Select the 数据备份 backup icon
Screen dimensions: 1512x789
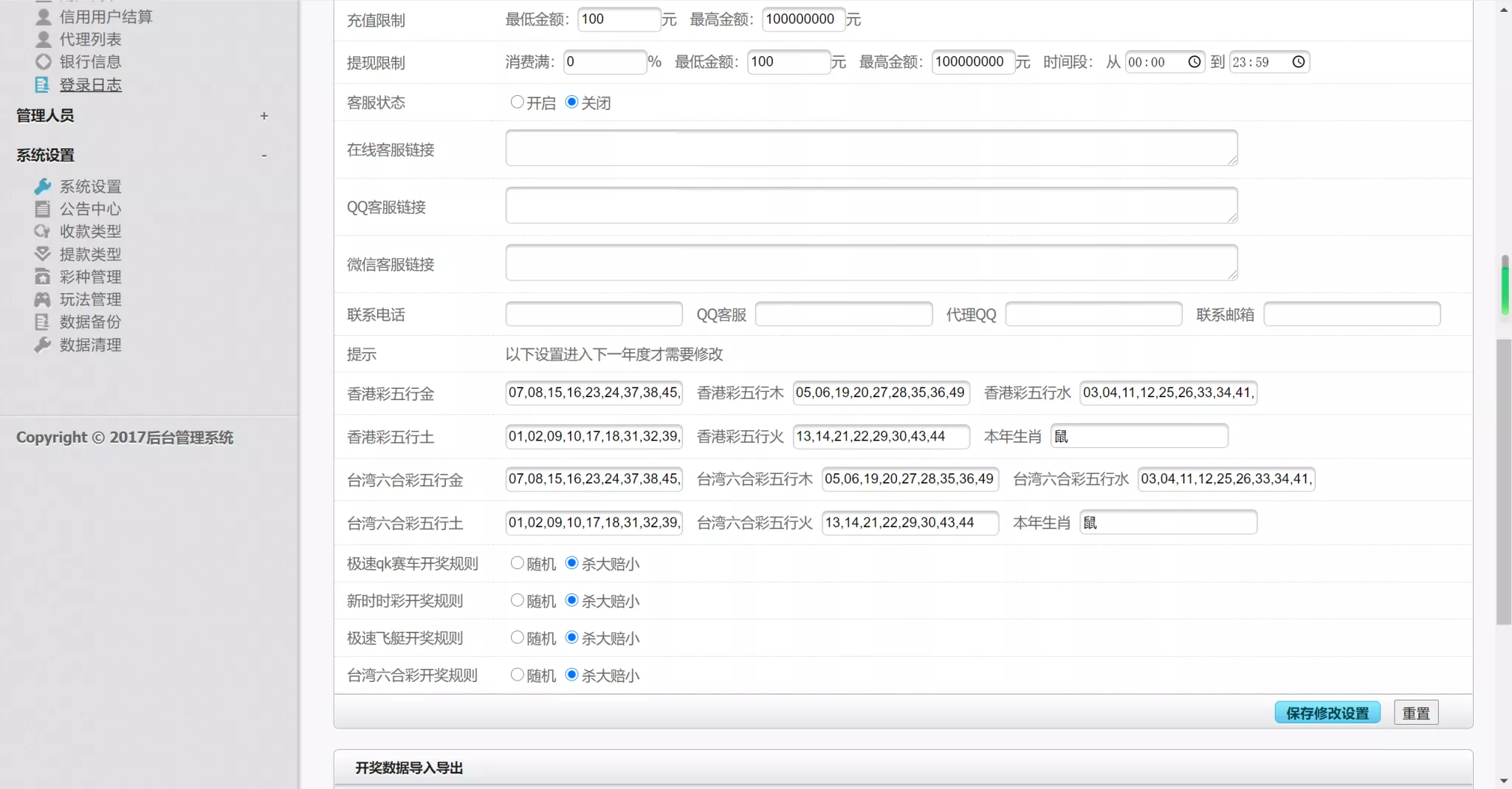tap(44, 322)
